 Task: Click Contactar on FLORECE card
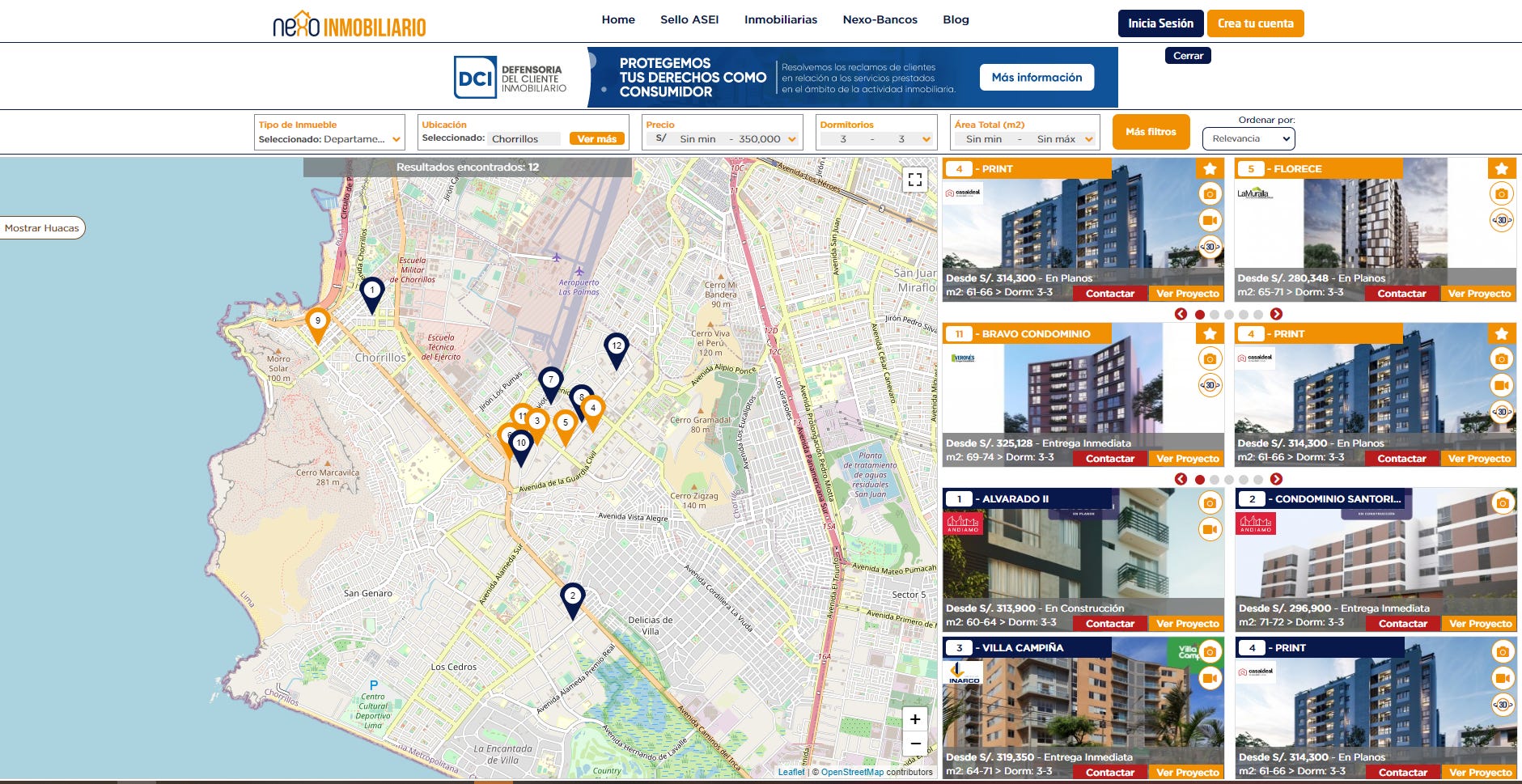tap(1401, 294)
